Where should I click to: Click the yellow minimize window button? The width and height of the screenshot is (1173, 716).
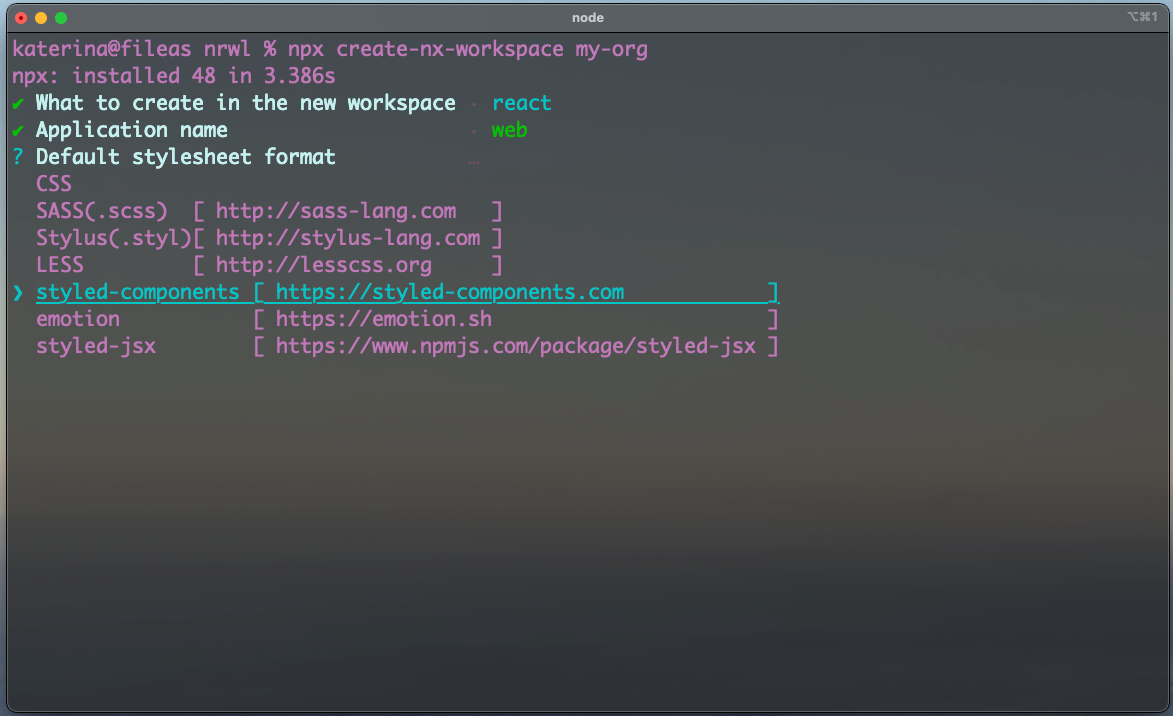[41, 18]
